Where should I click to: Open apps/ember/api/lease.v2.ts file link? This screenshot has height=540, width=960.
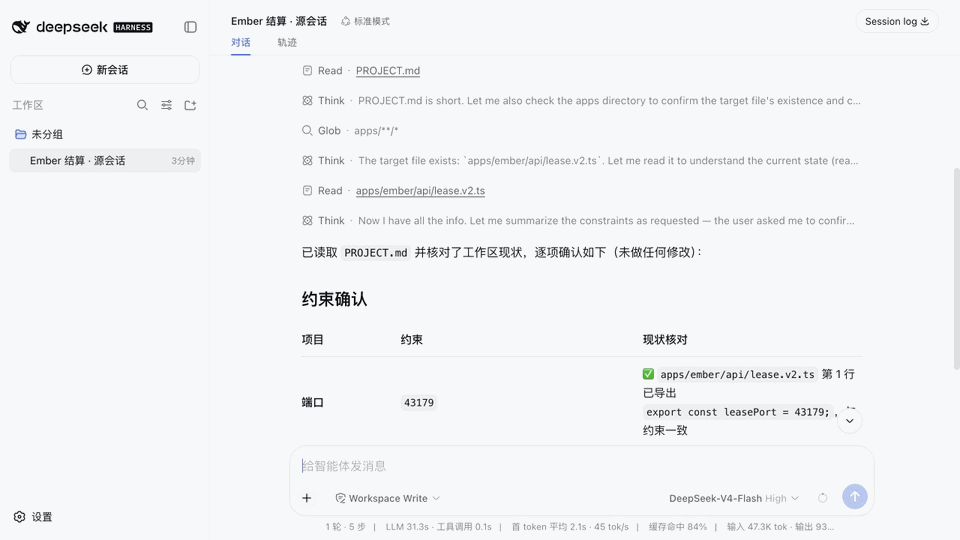click(420, 190)
